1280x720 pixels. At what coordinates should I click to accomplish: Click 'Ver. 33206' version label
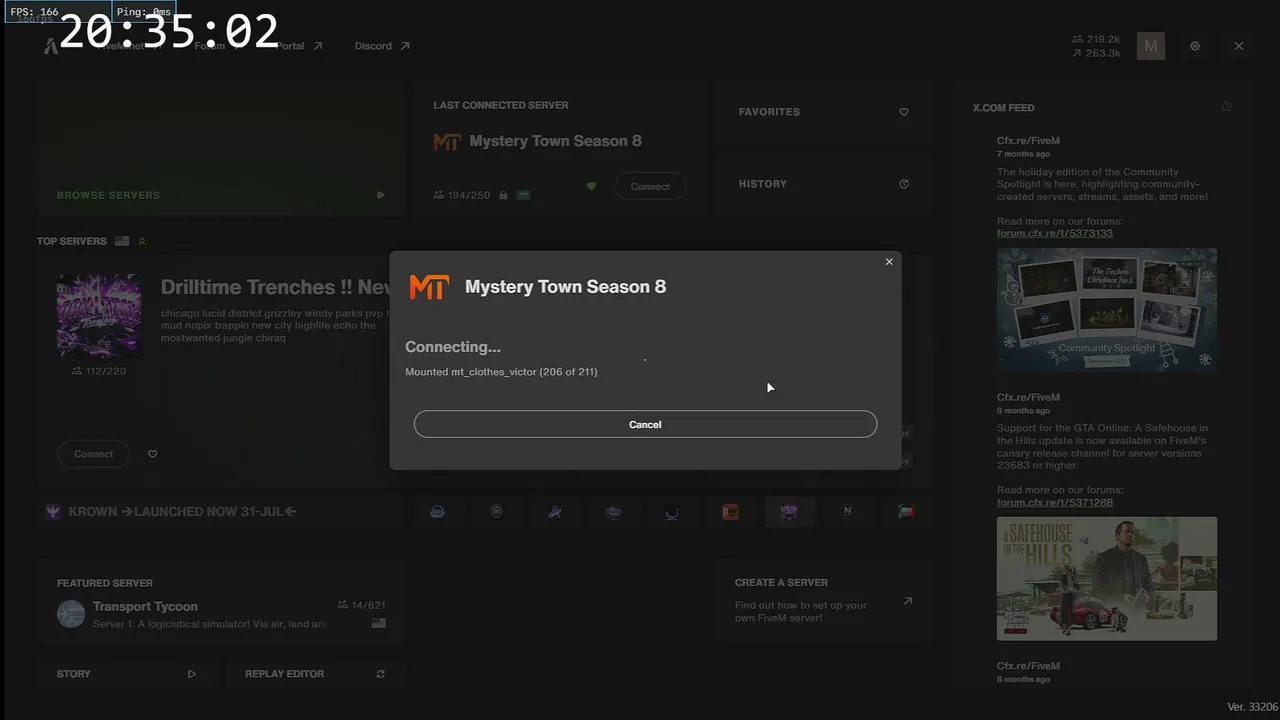[x=1253, y=707]
